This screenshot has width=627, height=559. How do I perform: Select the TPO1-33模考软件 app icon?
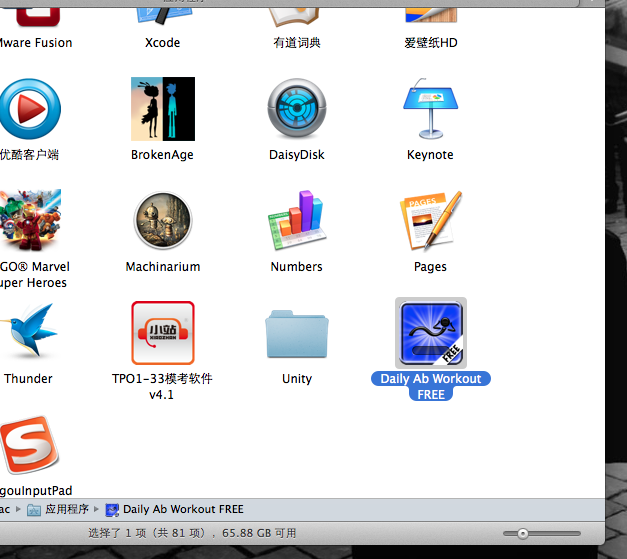[x=163, y=333]
